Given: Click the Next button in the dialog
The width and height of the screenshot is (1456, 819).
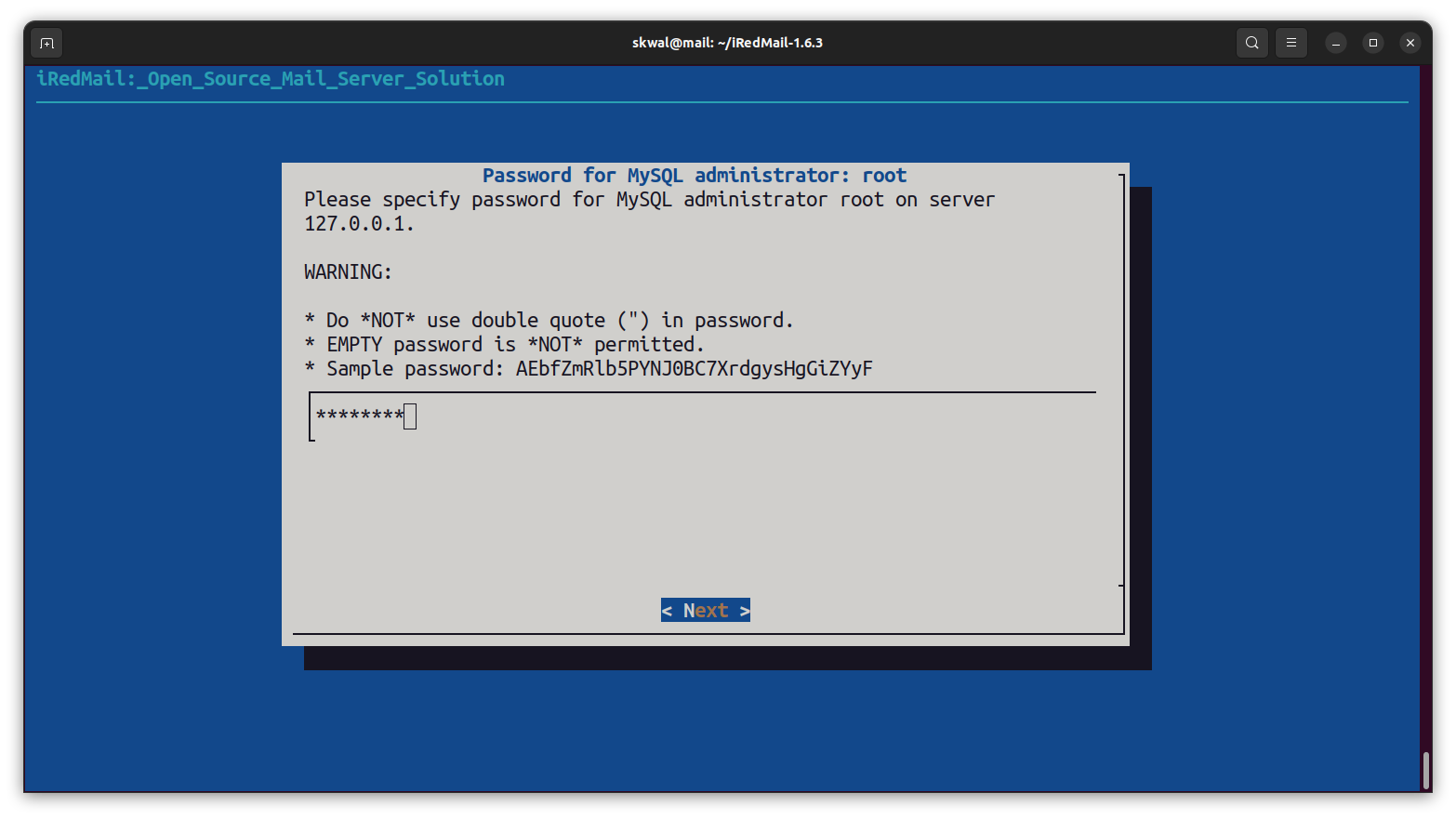Looking at the screenshot, I should coord(706,610).
